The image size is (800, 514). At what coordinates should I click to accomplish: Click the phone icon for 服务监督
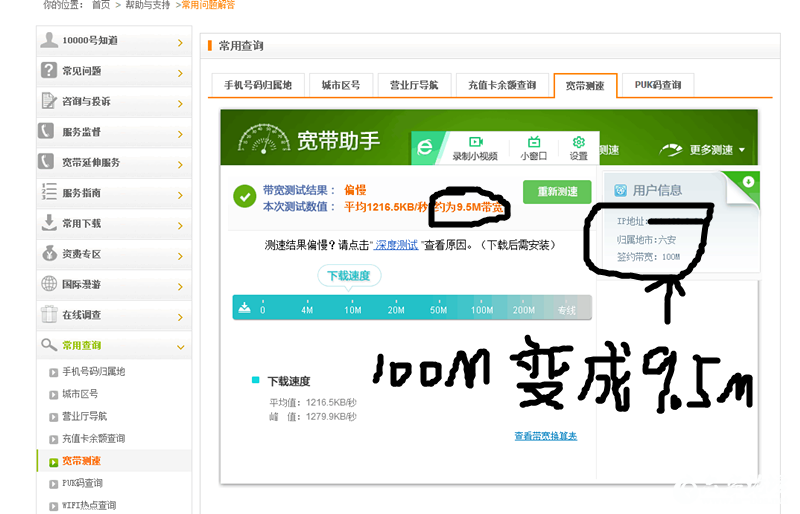[46, 131]
